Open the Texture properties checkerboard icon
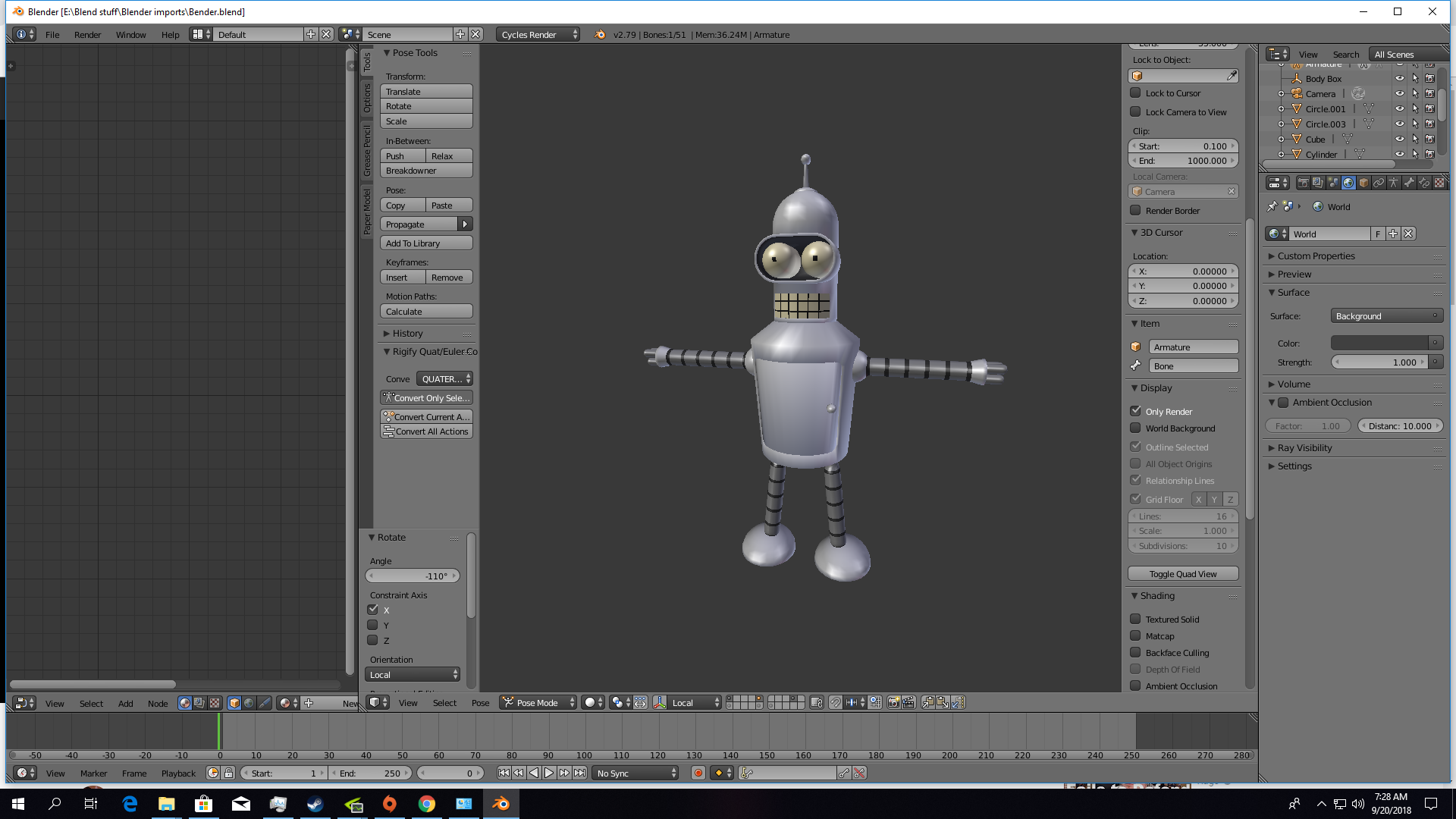This screenshot has height=819, width=1456. tap(1439, 183)
